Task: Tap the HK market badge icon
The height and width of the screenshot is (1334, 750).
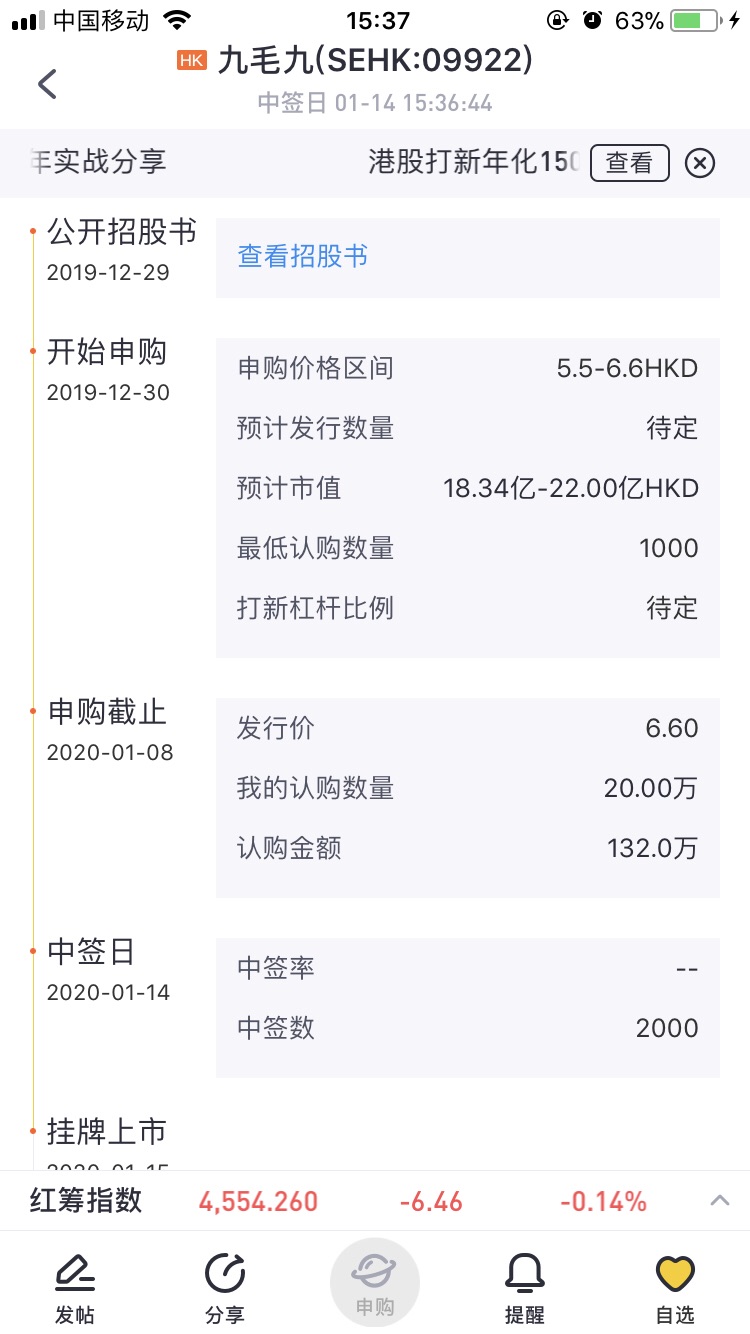Action: [x=191, y=60]
